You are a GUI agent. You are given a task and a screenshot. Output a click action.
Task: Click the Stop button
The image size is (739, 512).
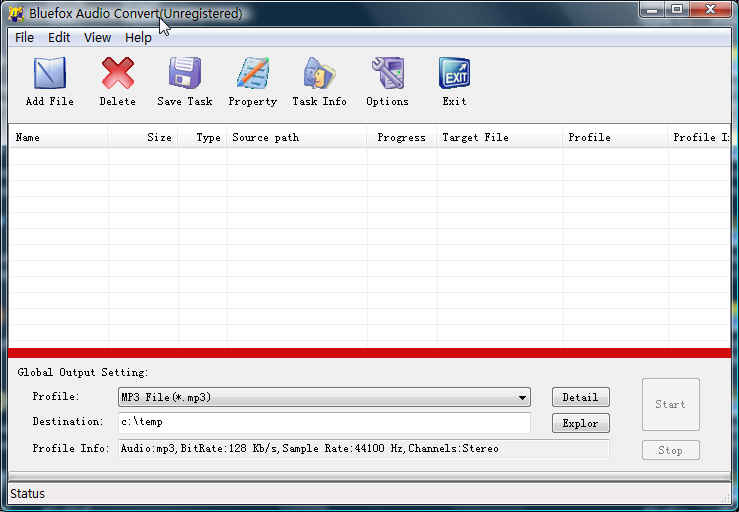click(x=671, y=450)
